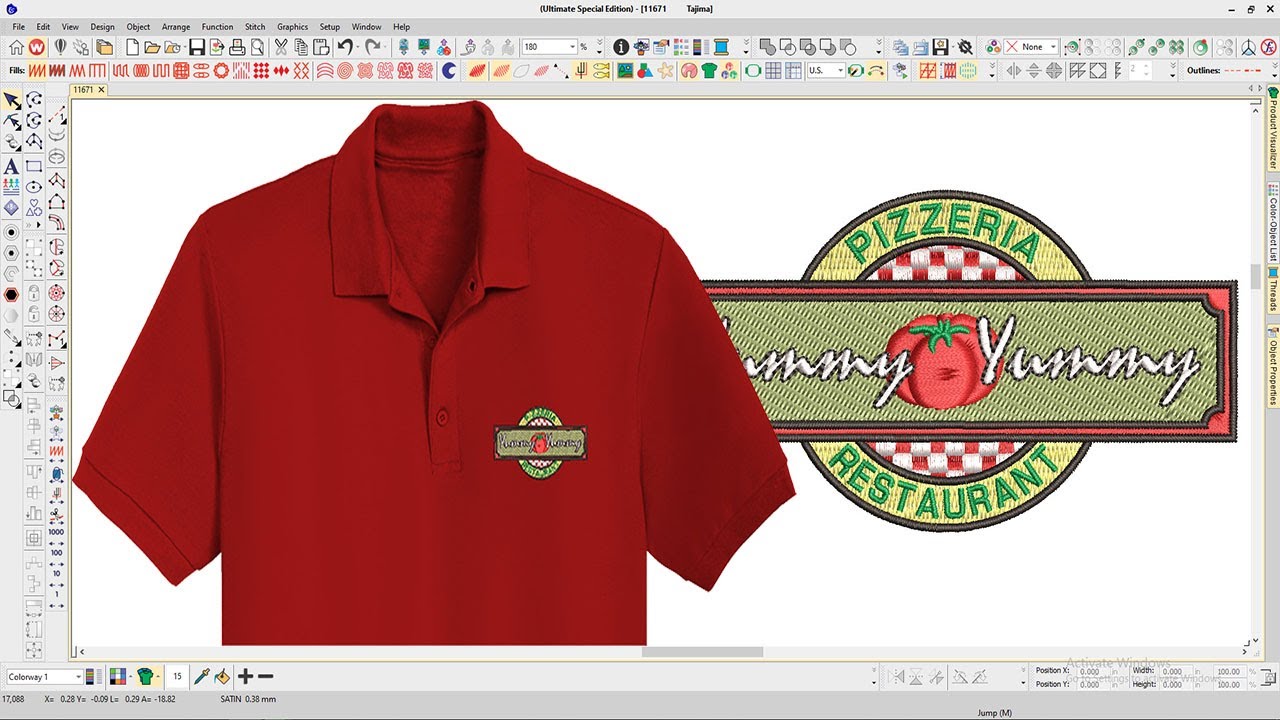Open the File menu
1280x720 pixels.
coord(19,27)
